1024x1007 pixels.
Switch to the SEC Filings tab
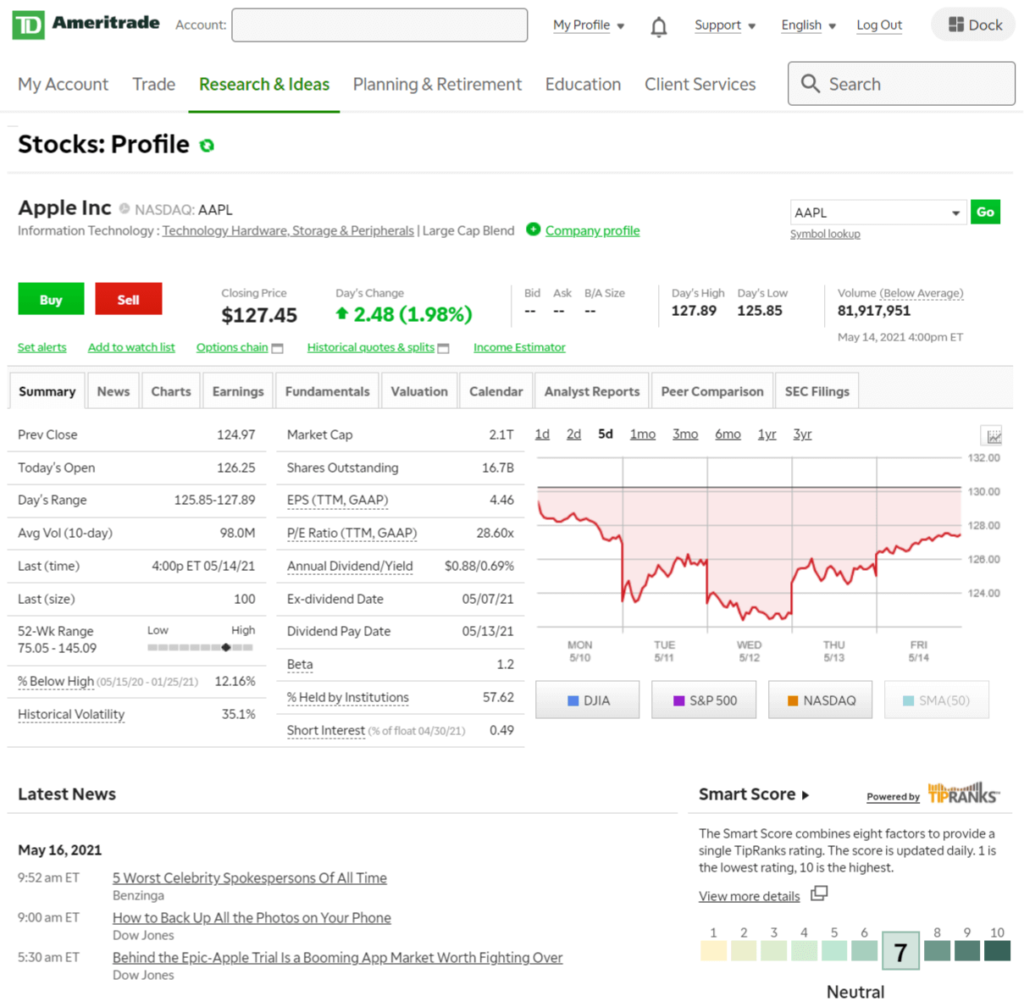pyautogui.click(x=817, y=391)
